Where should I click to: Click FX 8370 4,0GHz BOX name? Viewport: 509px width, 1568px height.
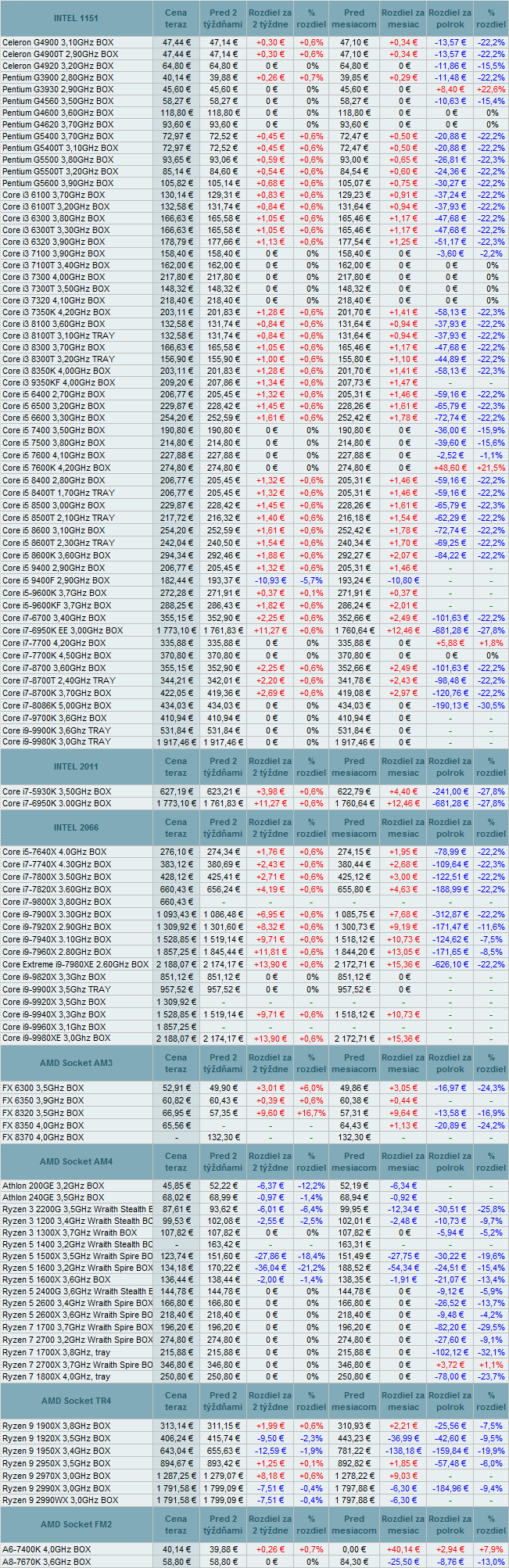click(43, 1137)
